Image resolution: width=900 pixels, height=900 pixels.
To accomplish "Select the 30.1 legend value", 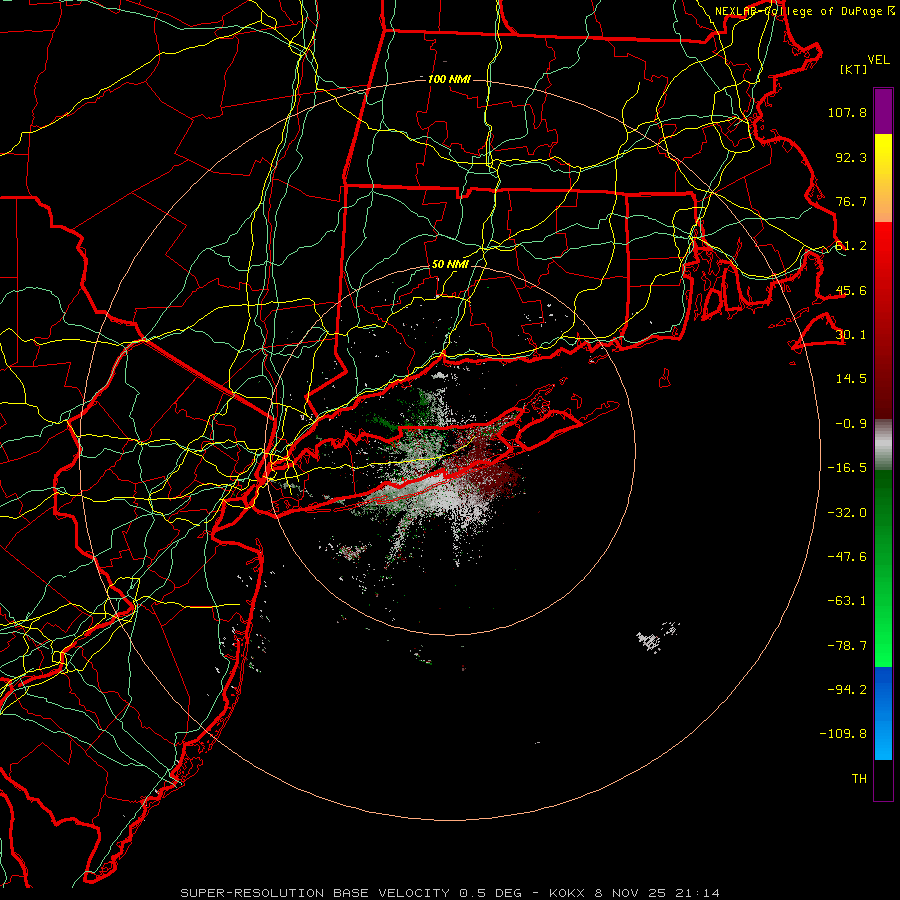I will (x=851, y=335).
